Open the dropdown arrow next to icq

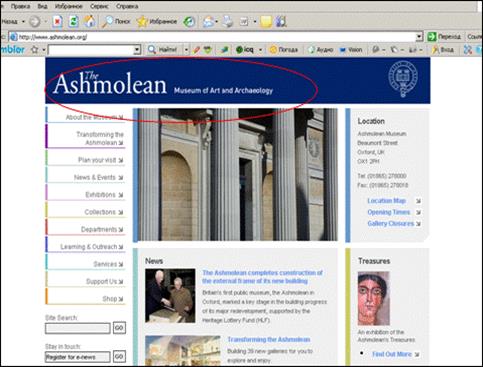[x=260, y=50]
